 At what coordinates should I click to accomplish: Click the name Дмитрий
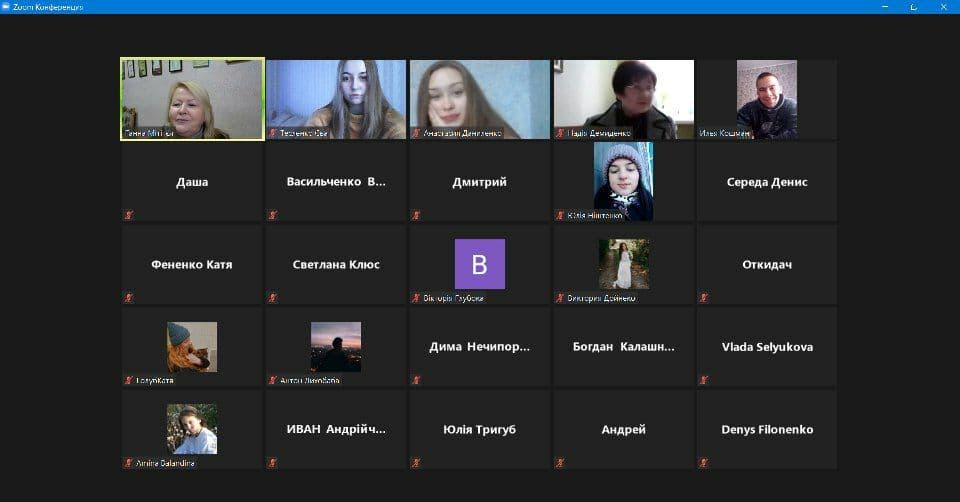point(479,182)
